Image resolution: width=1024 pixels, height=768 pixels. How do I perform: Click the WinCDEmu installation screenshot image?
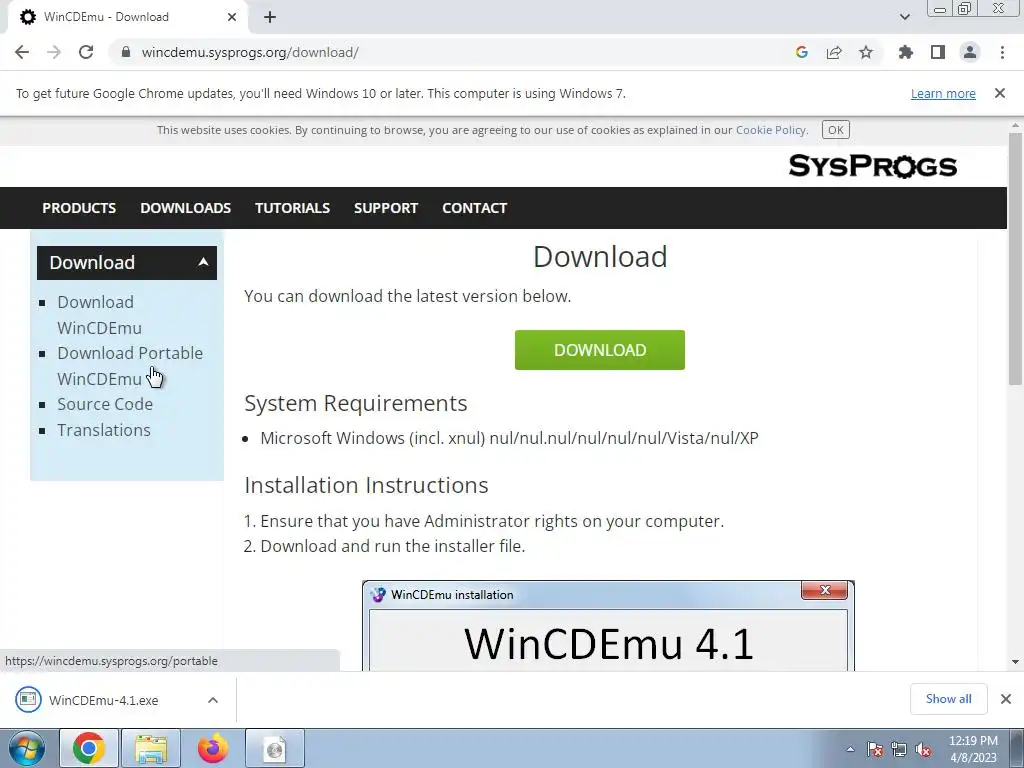(608, 626)
